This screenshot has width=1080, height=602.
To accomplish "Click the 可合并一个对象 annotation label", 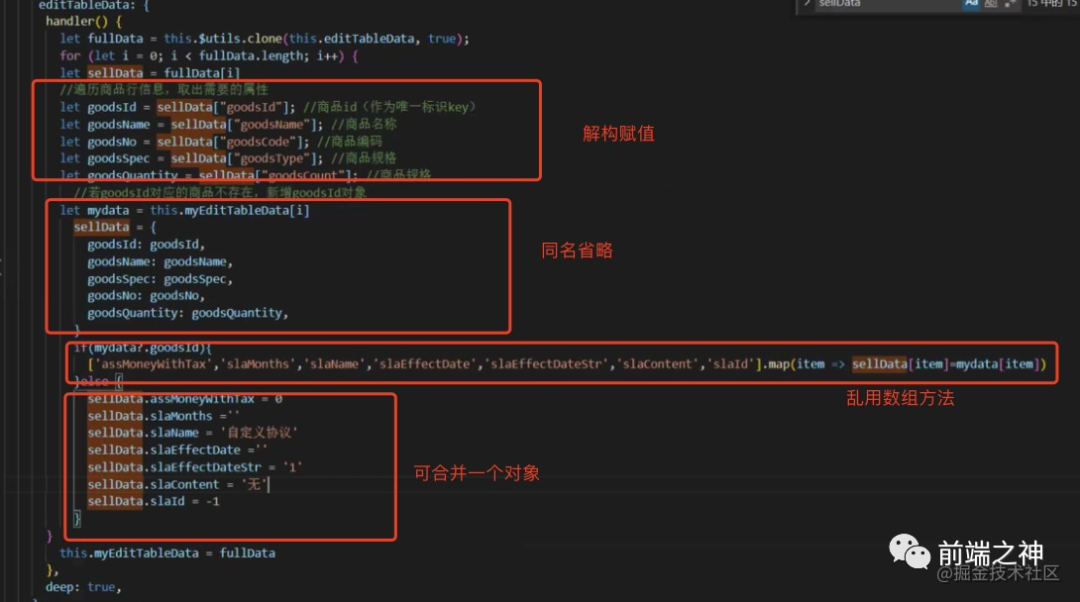I will click(x=477, y=473).
